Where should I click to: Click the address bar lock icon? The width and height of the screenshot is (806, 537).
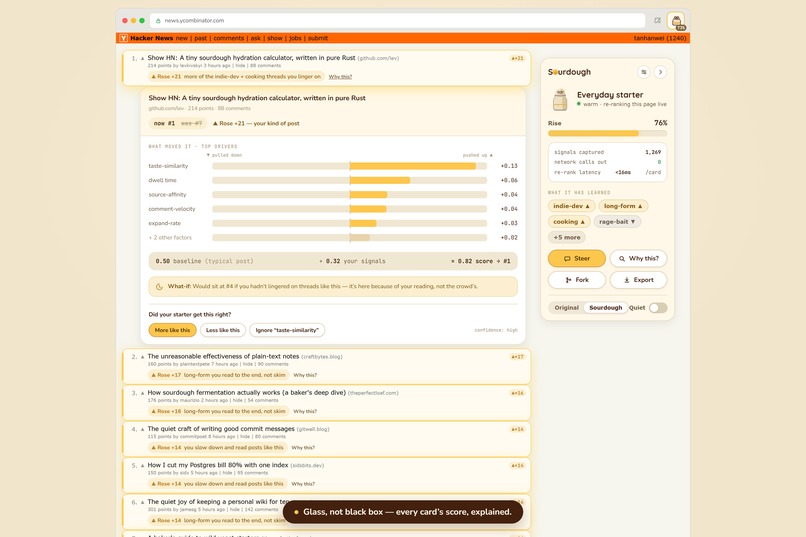tap(158, 21)
